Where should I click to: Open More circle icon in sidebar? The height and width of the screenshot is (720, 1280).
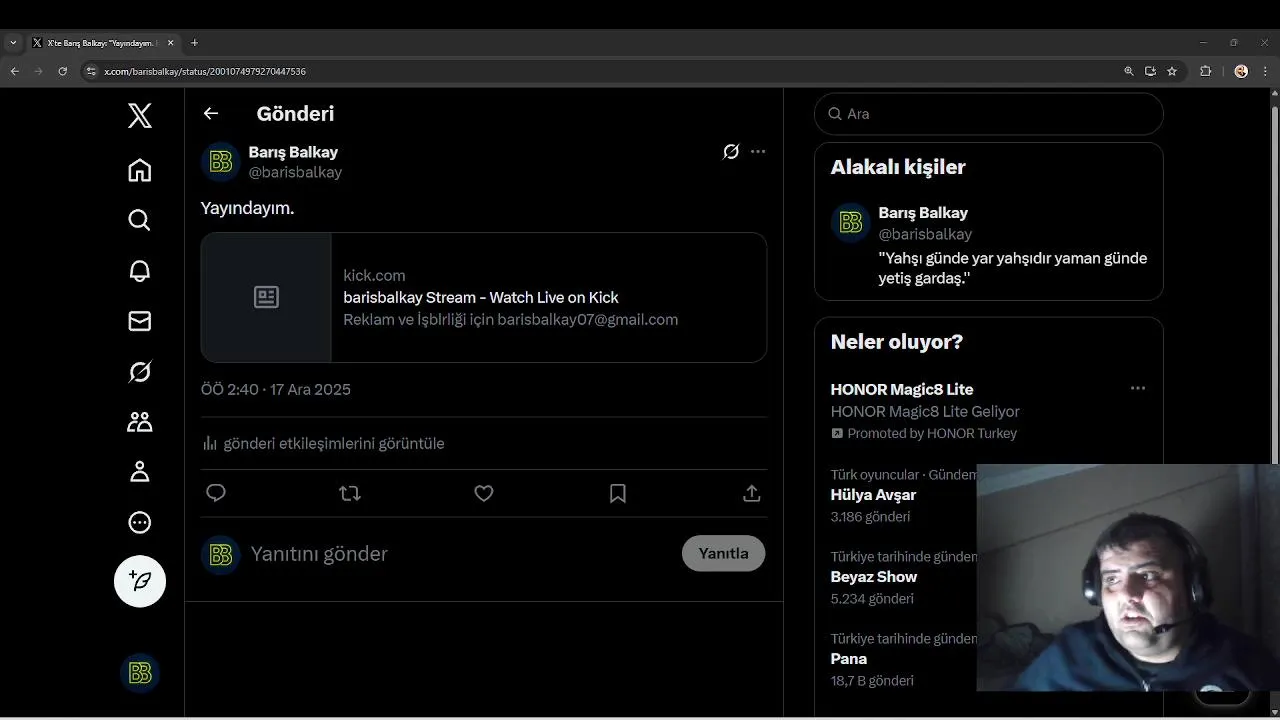[140, 522]
